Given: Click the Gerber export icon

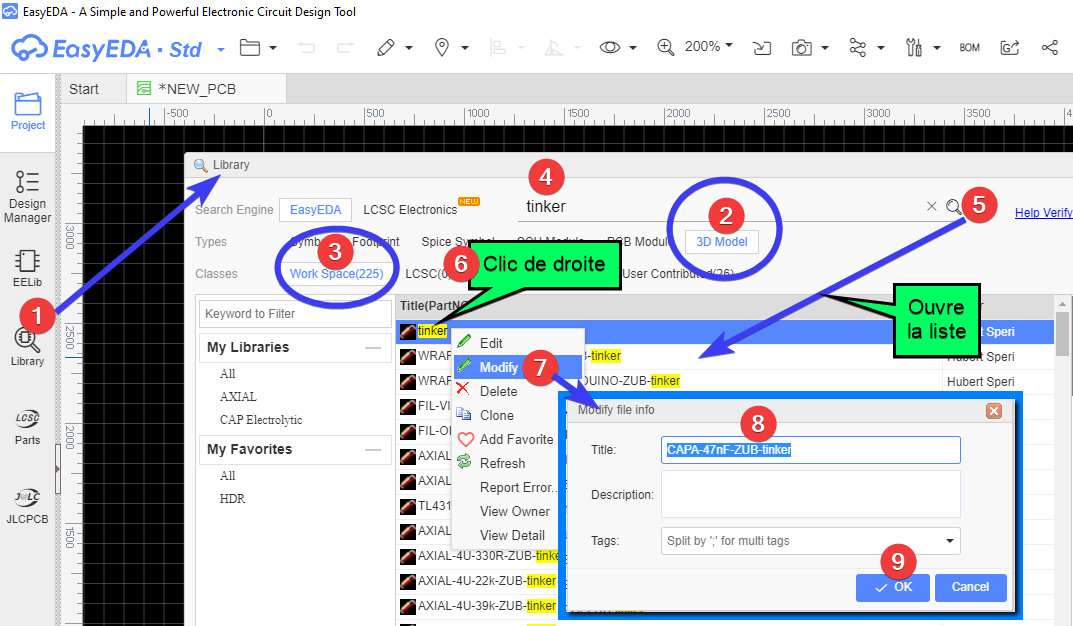Looking at the screenshot, I should pyautogui.click(x=1010, y=47).
